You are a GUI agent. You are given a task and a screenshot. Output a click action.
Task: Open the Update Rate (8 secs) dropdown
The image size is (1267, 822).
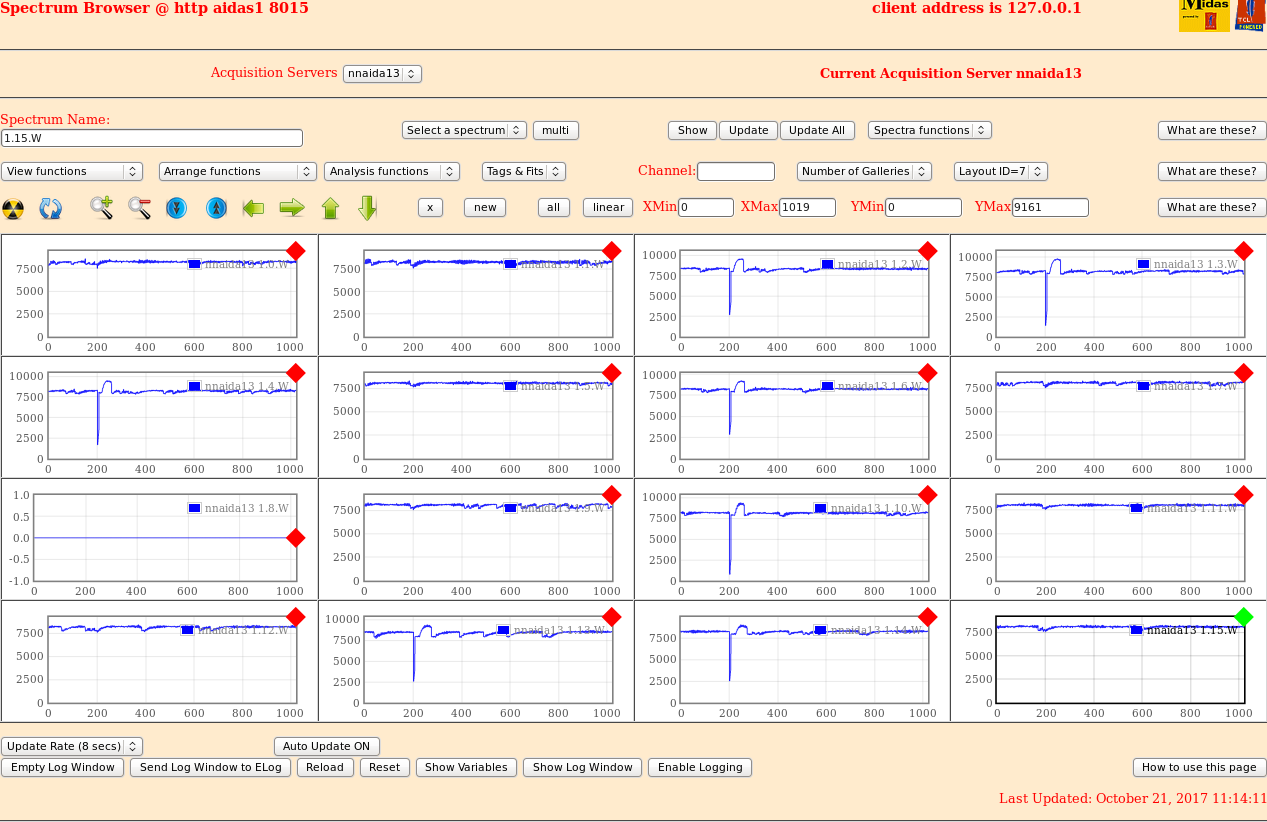(72, 746)
